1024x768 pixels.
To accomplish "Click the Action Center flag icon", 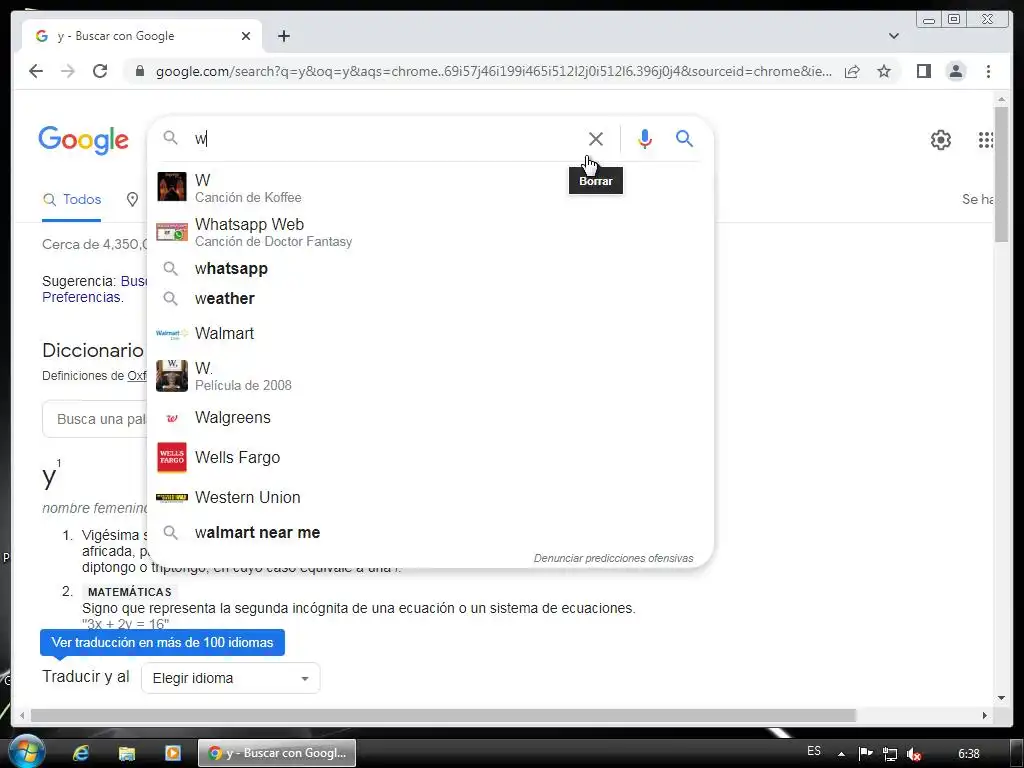I will pyautogui.click(x=865, y=754).
